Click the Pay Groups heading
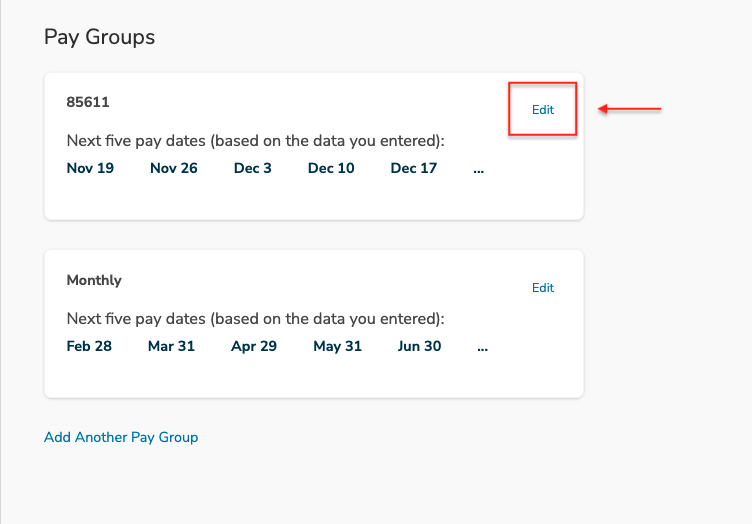The image size is (752, 524). pyautogui.click(x=99, y=37)
